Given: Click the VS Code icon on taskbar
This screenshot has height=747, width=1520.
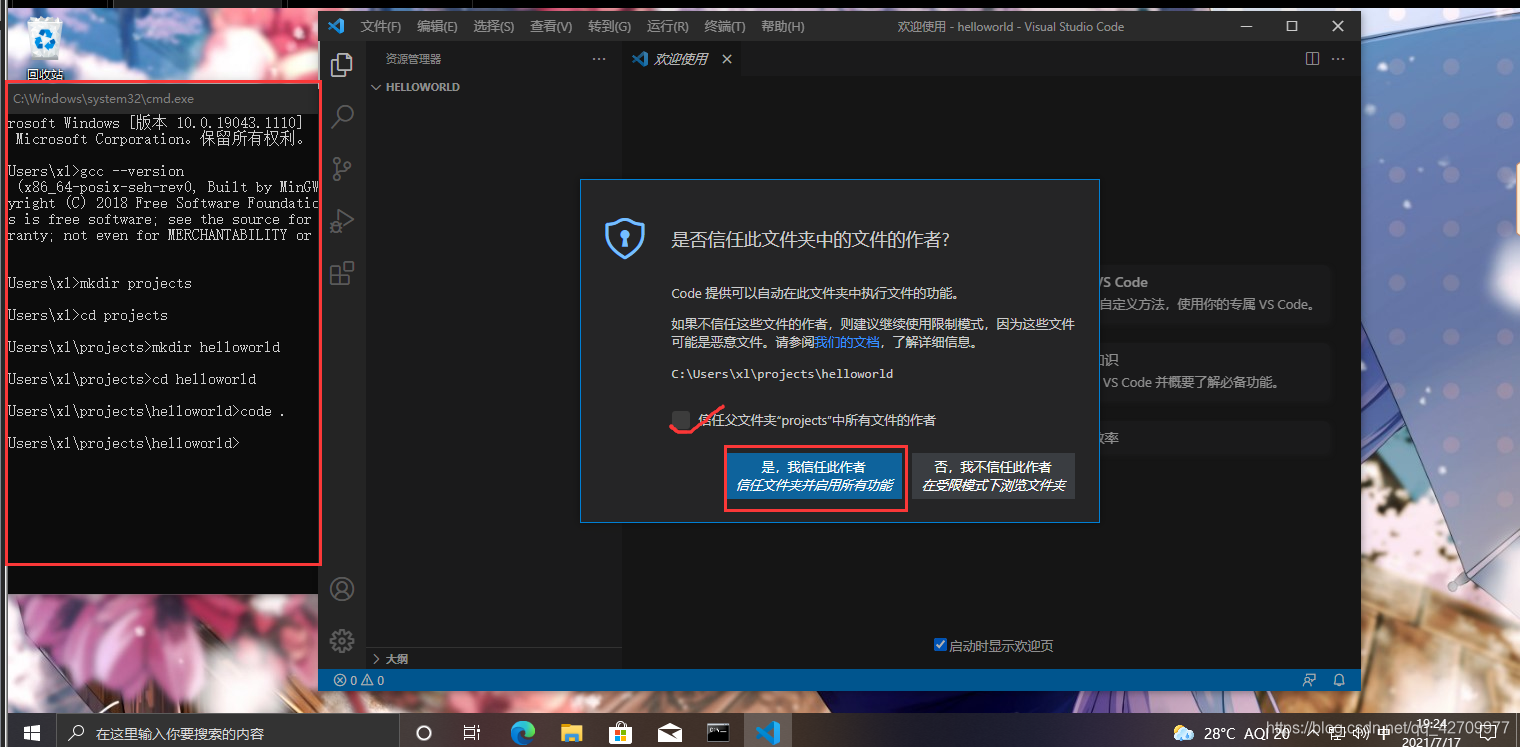Looking at the screenshot, I should [767, 733].
